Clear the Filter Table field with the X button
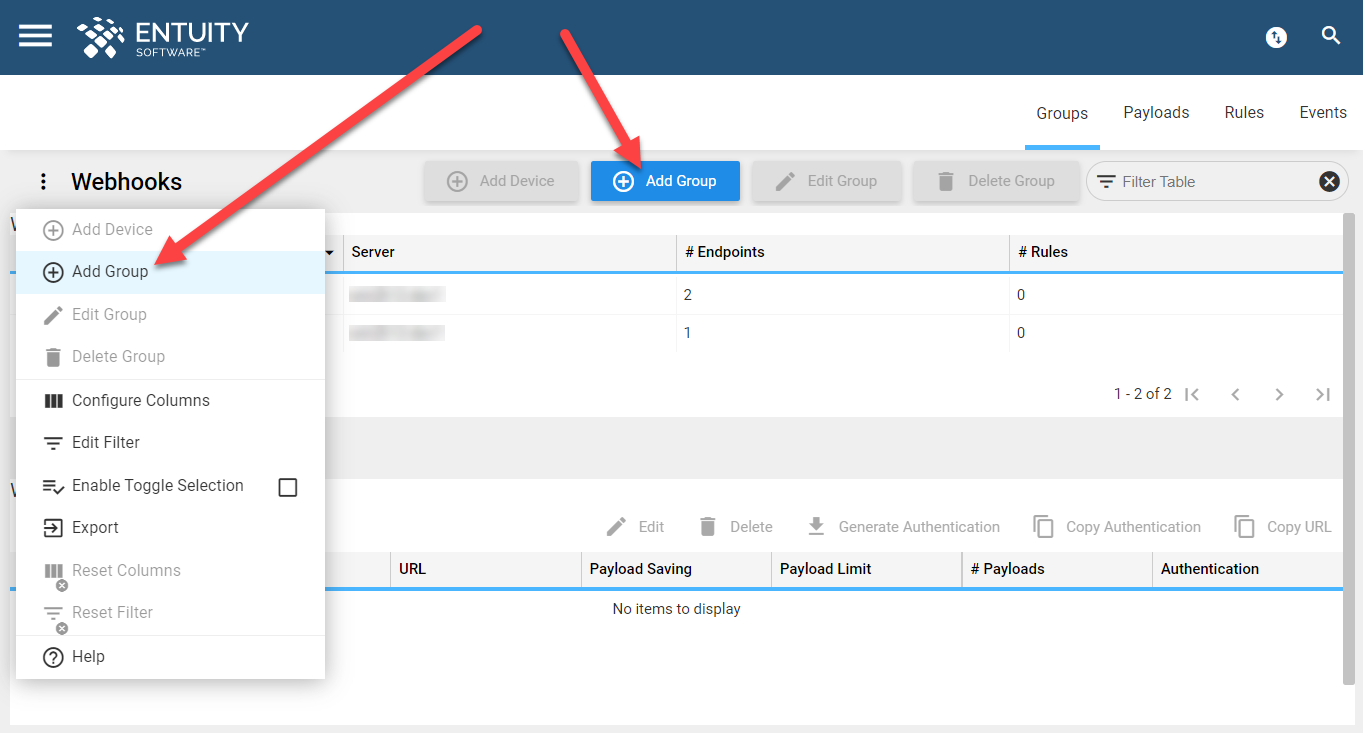 coord(1328,181)
